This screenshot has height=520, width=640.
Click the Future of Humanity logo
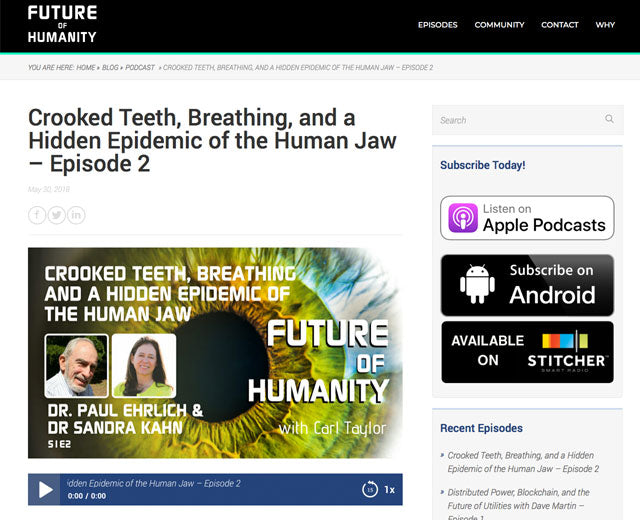click(x=62, y=24)
